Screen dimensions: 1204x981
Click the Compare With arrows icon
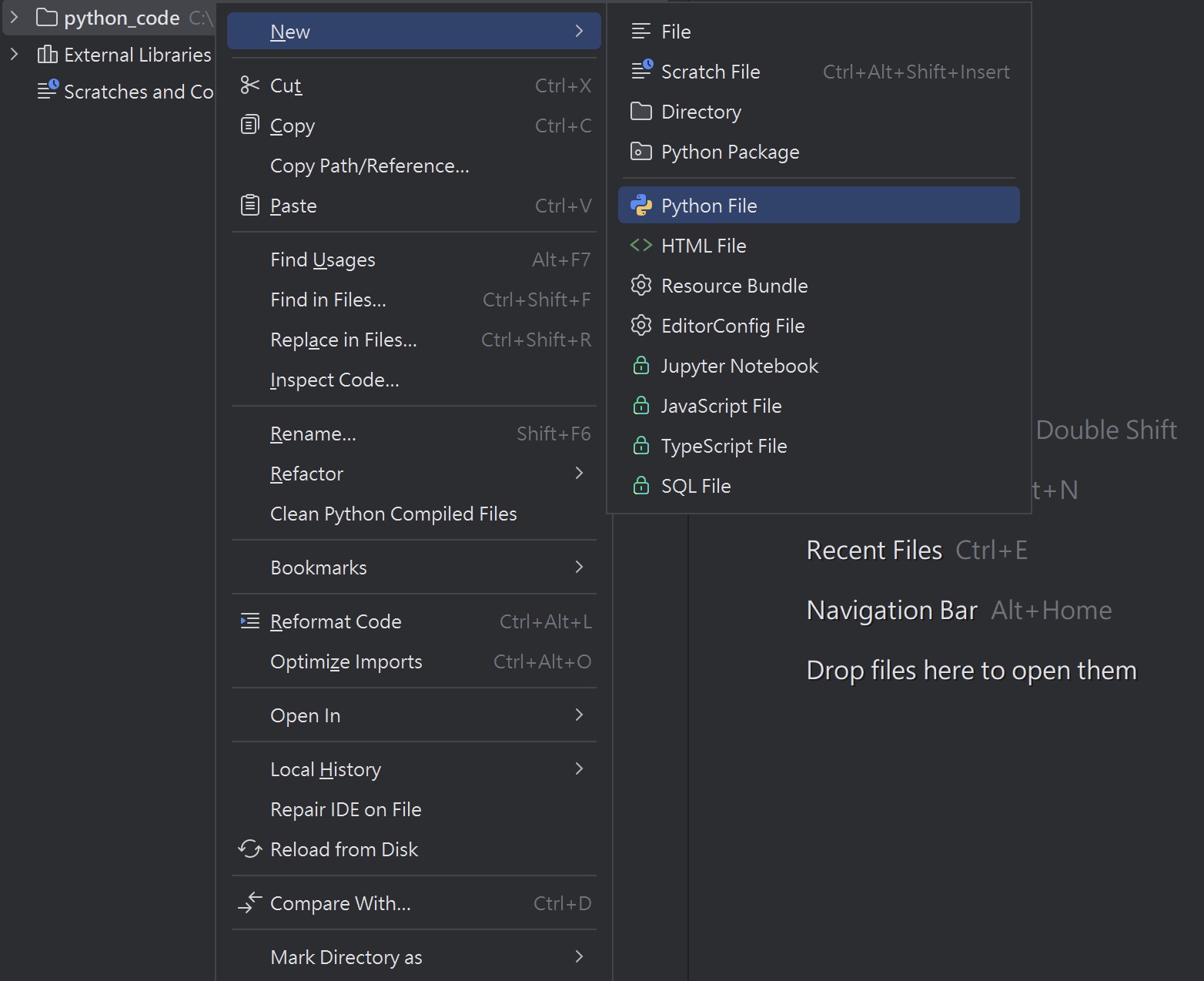(x=249, y=902)
